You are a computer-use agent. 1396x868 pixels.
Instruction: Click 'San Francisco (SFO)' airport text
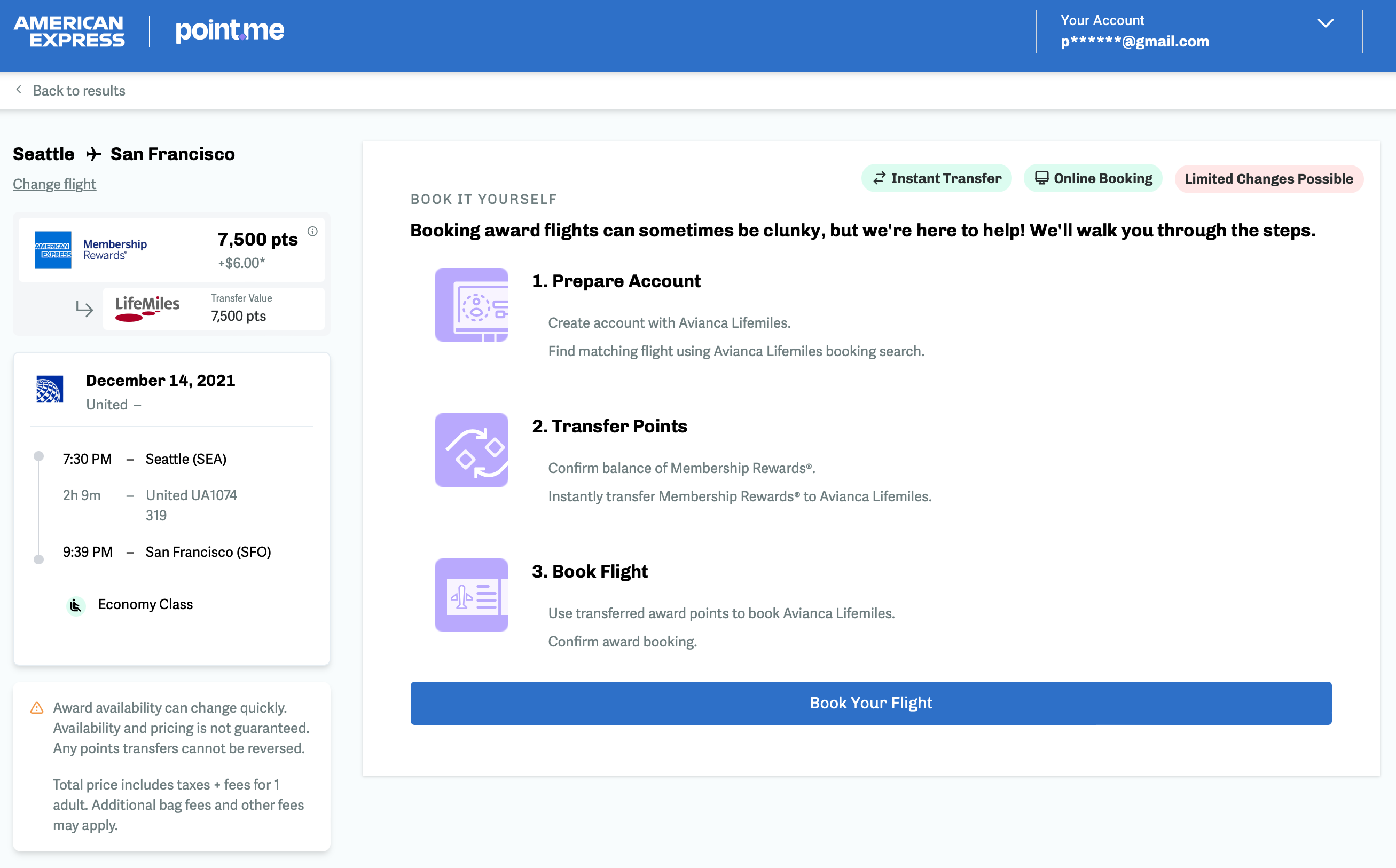point(208,553)
